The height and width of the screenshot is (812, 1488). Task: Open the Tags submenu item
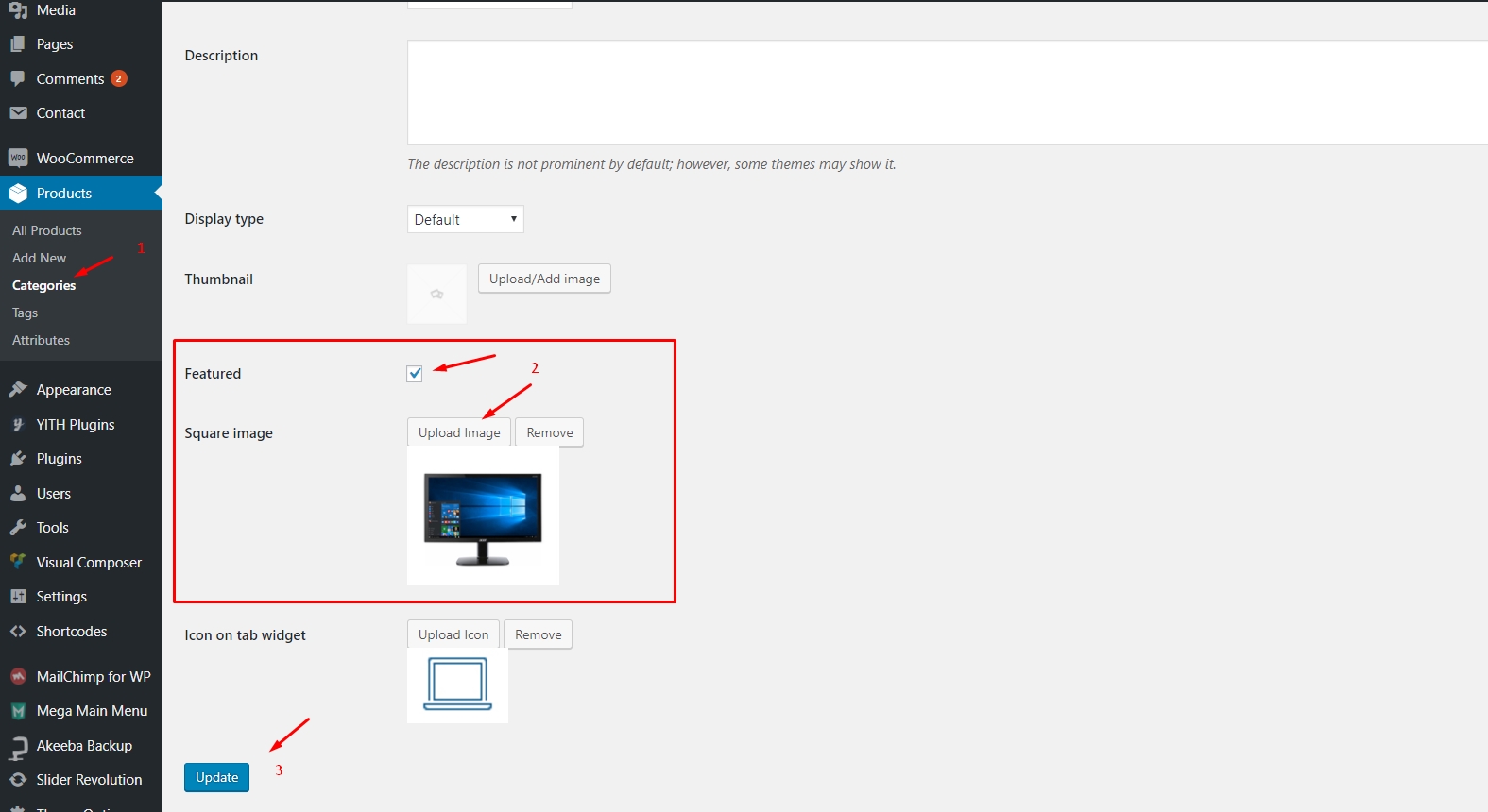pos(26,313)
